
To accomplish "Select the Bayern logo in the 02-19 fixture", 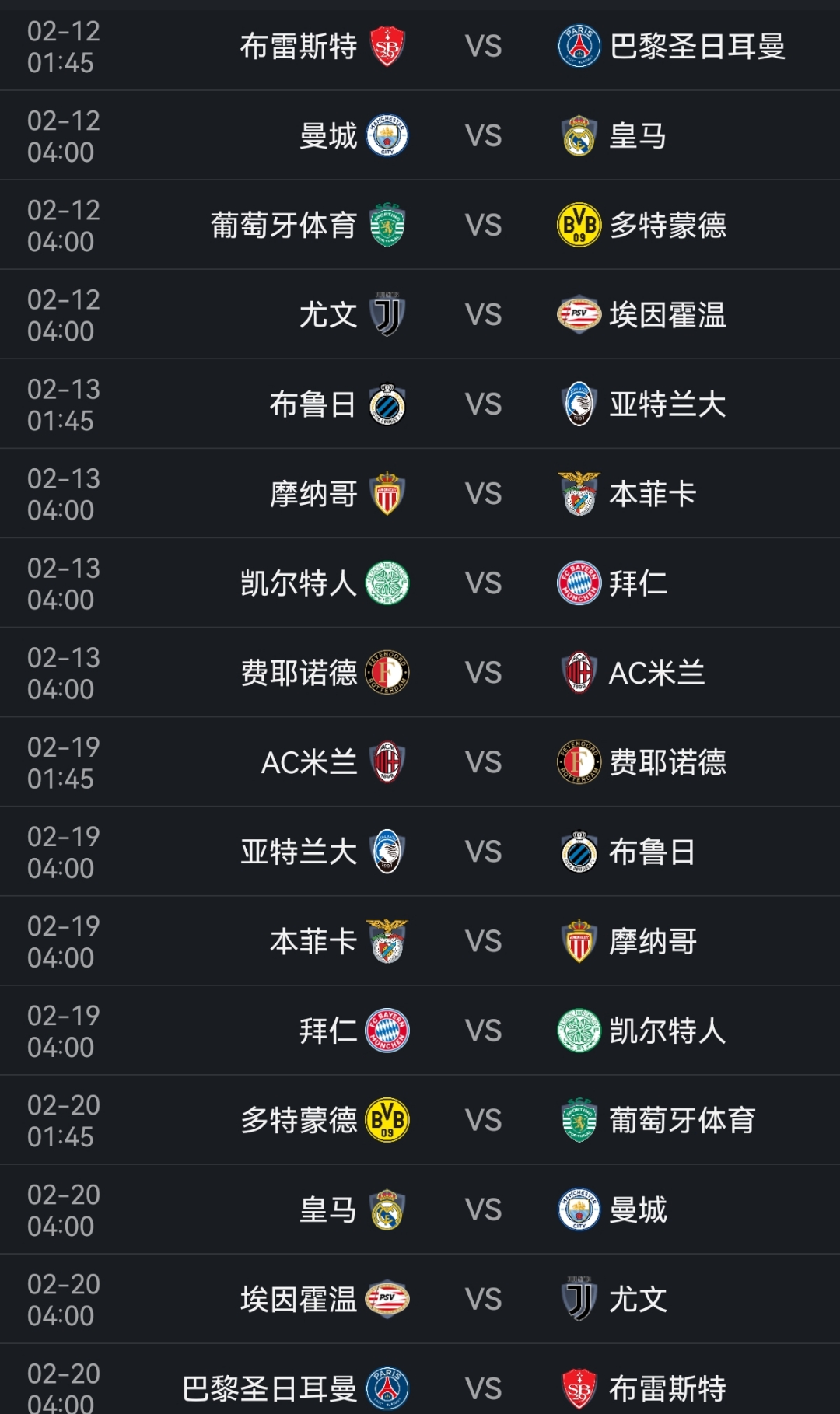I will [x=387, y=1031].
